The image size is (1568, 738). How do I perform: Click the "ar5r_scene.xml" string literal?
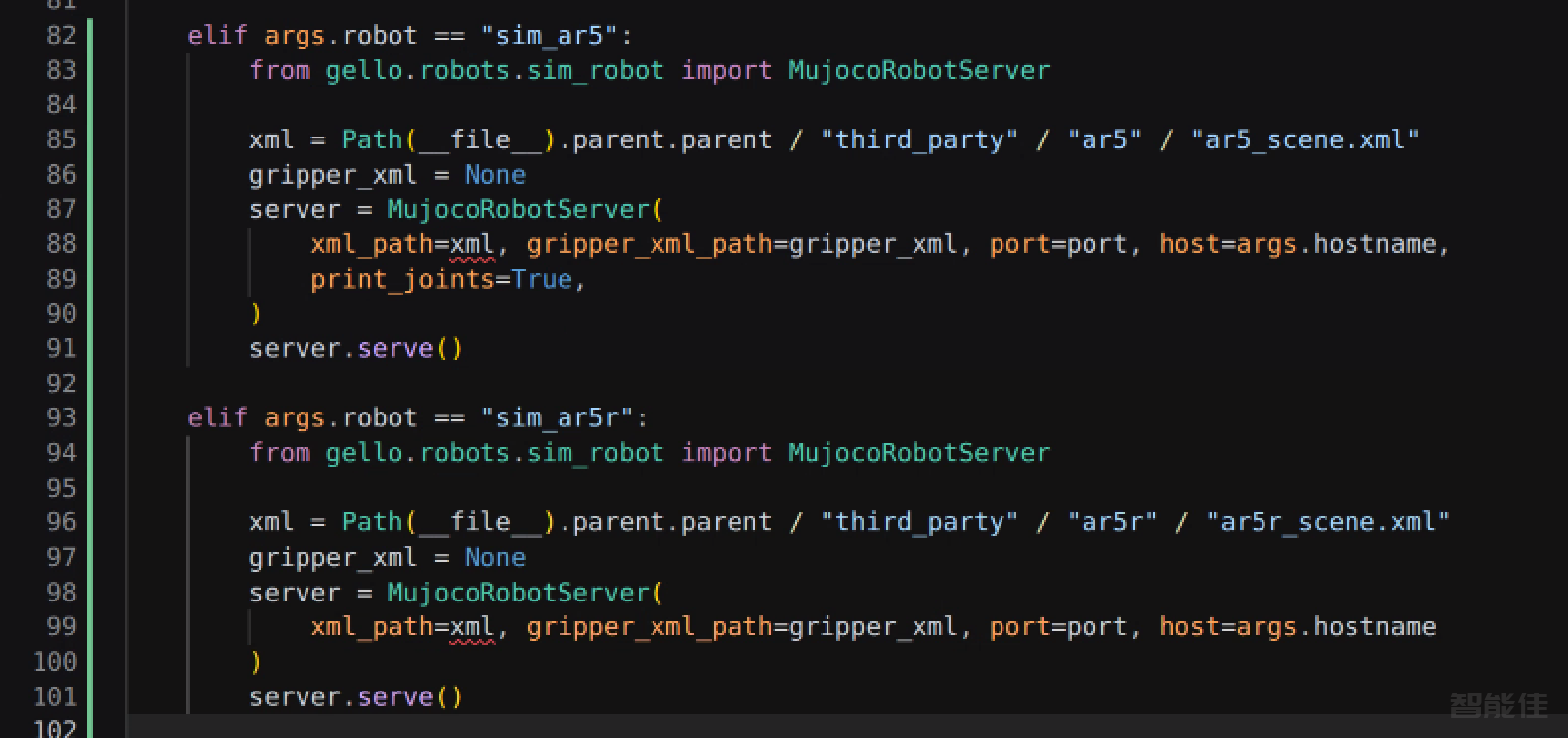pos(1328,522)
